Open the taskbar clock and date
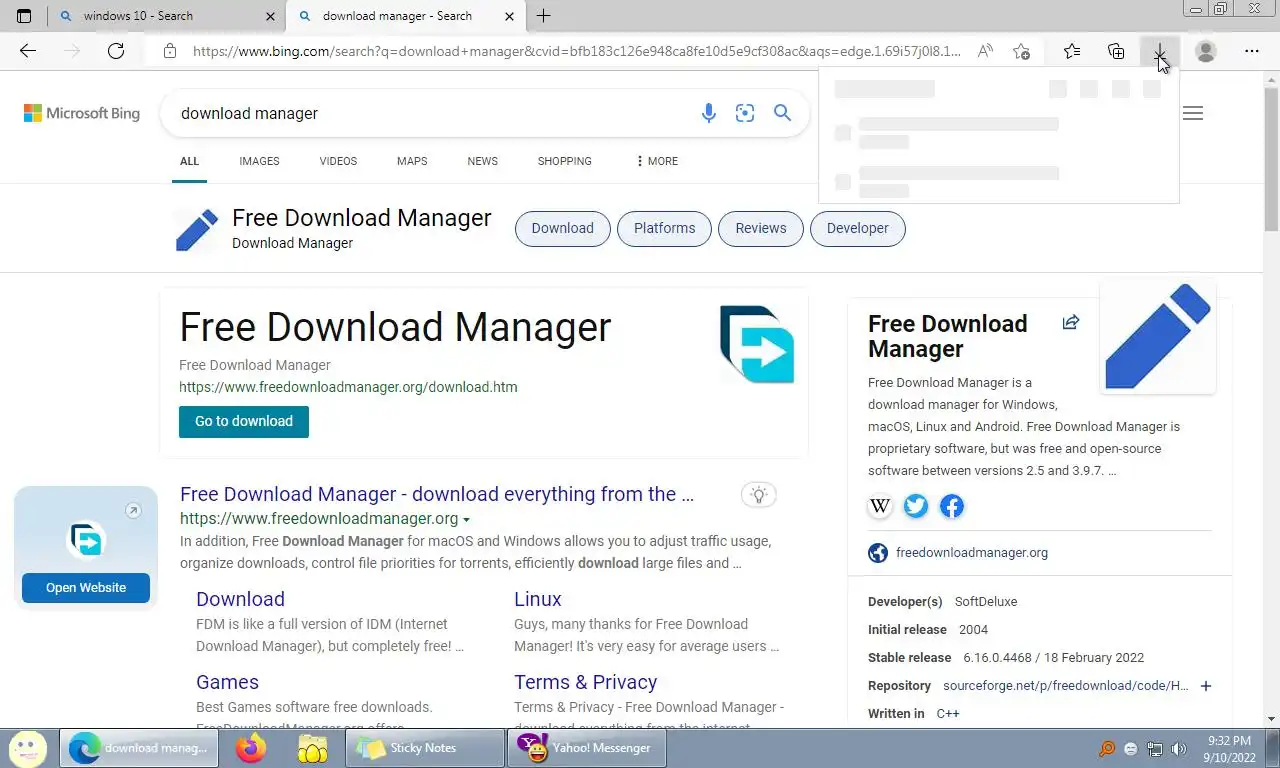Viewport: 1280px width, 768px height. (1229, 748)
